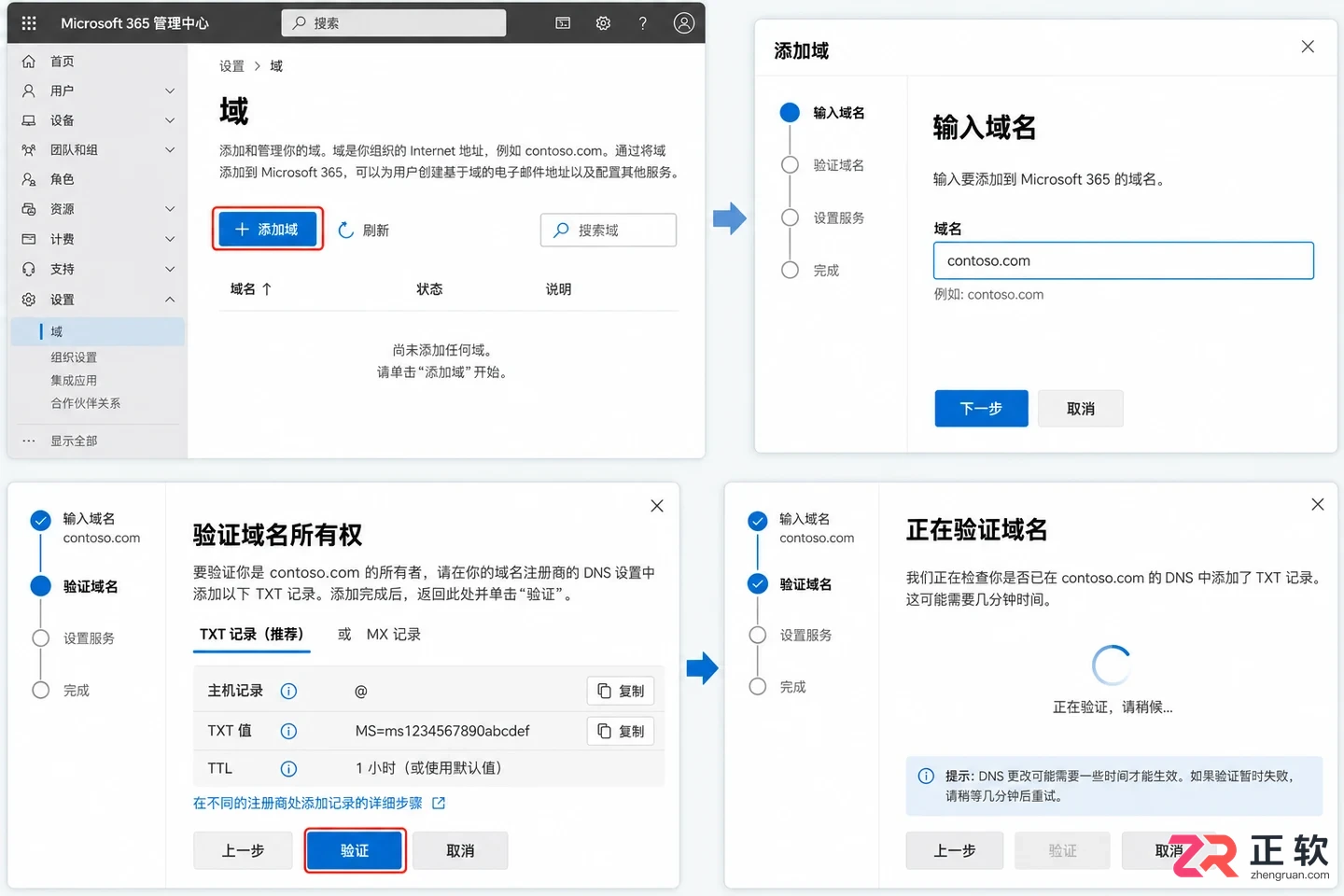Open the account profile avatar icon
Image resolution: width=1344 pixels, height=896 pixels.
pyautogui.click(x=684, y=23)
